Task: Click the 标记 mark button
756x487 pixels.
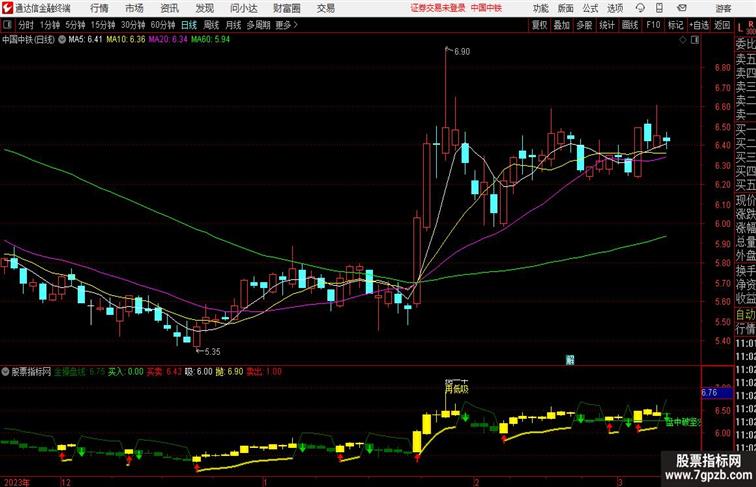Action: coord(675,25)
